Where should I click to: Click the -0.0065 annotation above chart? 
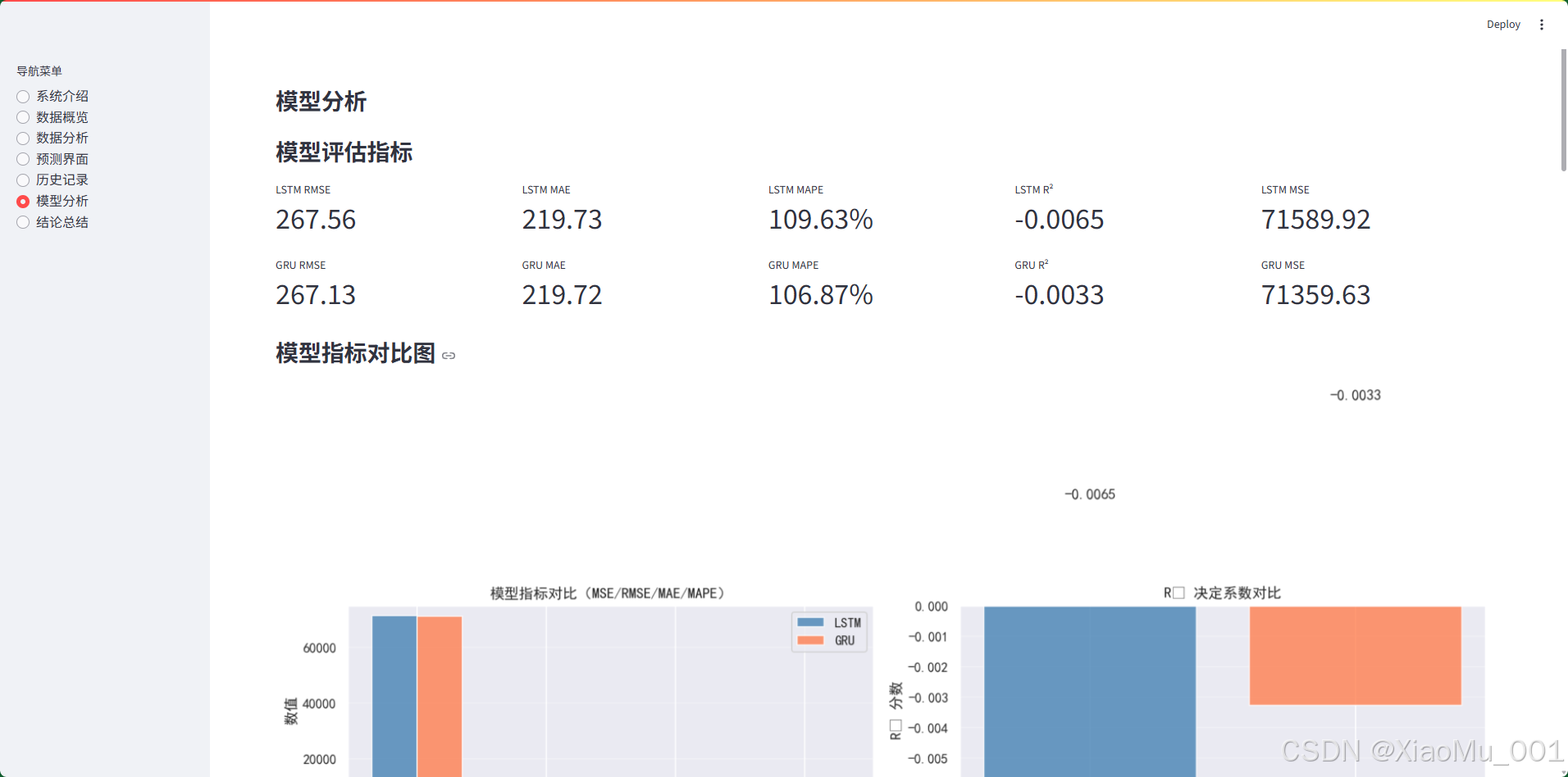[1090, 494]
